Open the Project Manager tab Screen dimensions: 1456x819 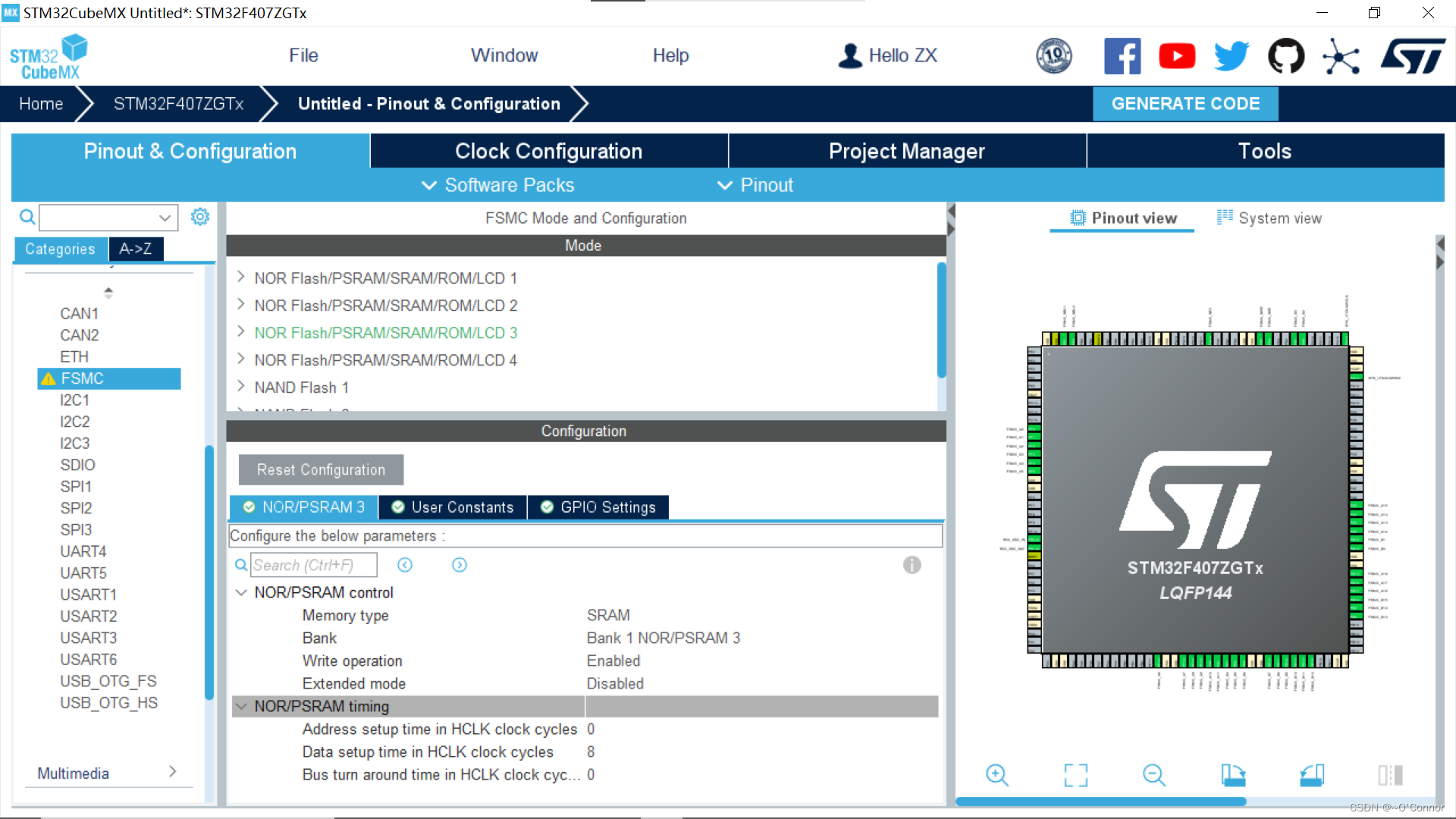[907, 151]
